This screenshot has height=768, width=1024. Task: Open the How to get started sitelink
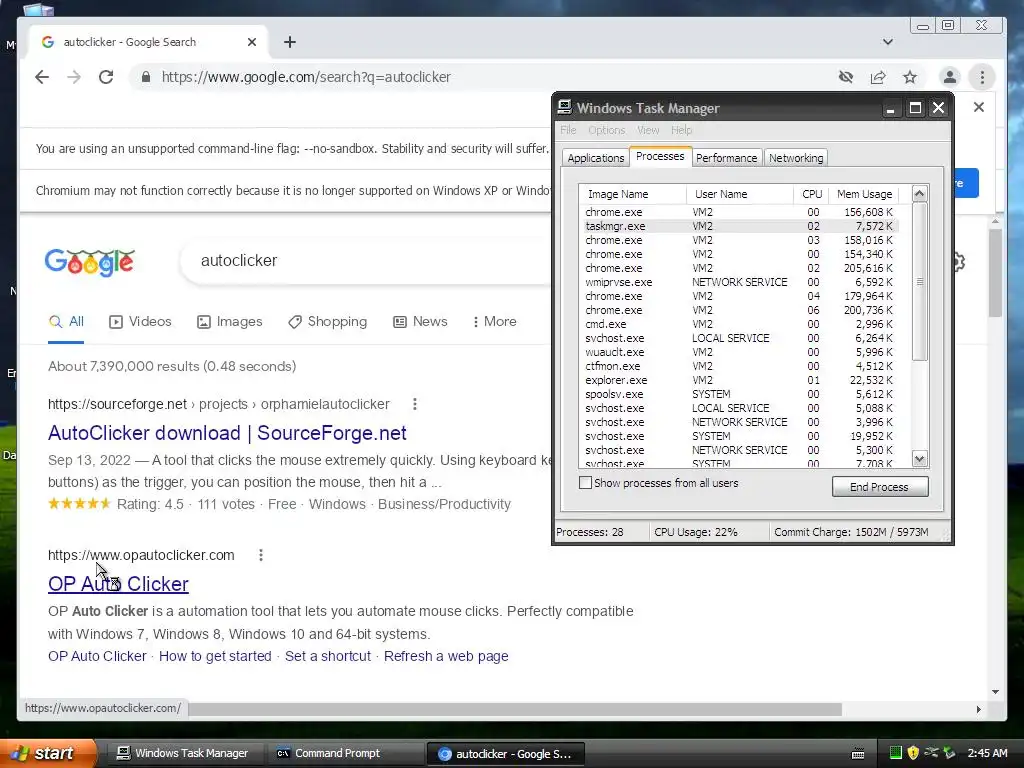coord(216,656)
